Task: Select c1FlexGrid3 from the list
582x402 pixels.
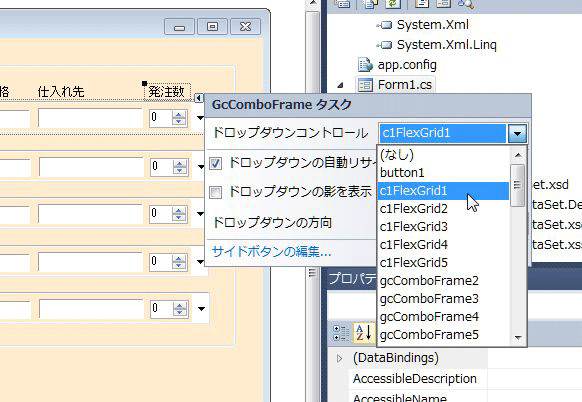Action: [443, 226]
